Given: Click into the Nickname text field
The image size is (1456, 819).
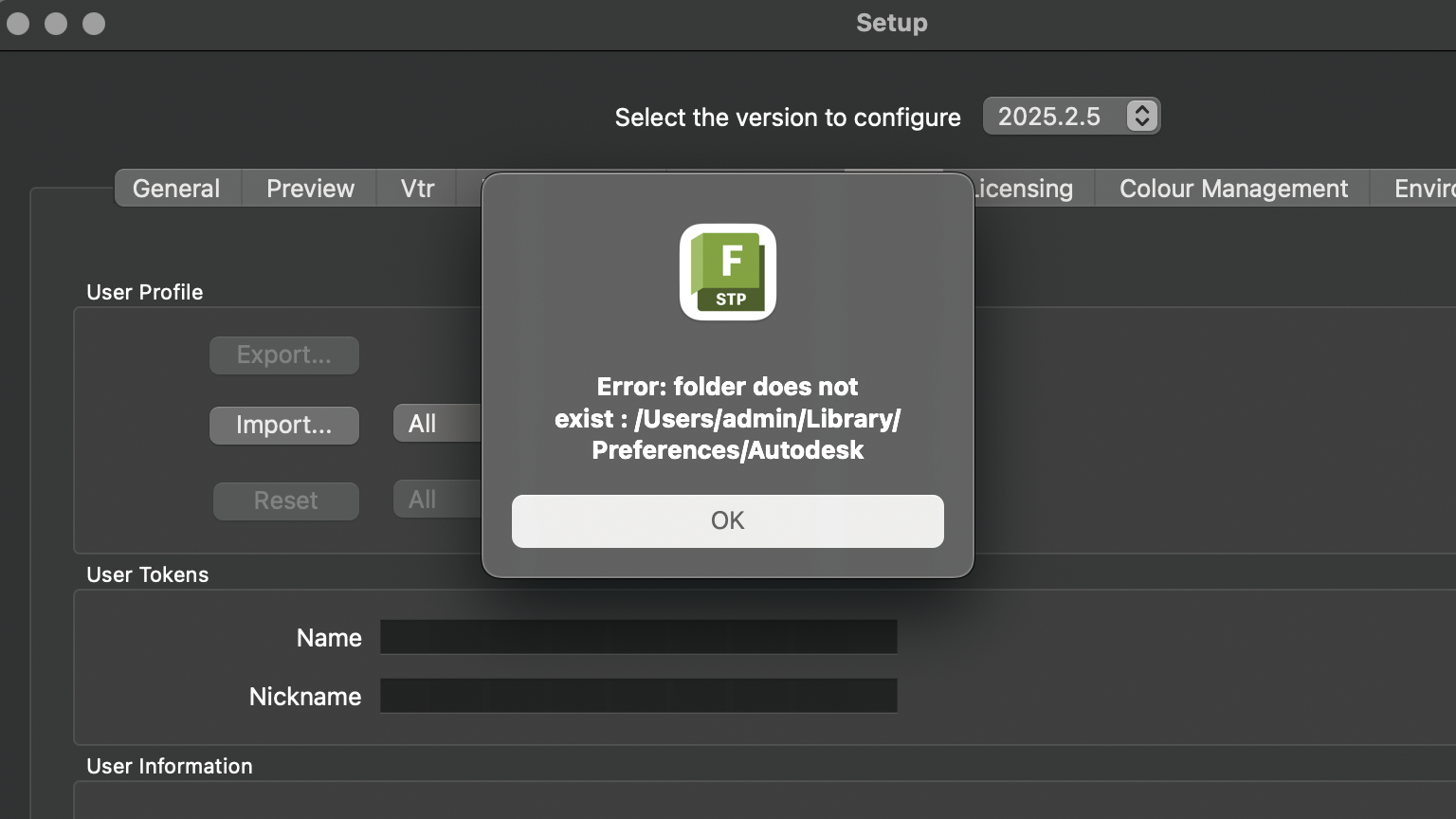Looking at the screenshot, I should click(x=638, y=696).
